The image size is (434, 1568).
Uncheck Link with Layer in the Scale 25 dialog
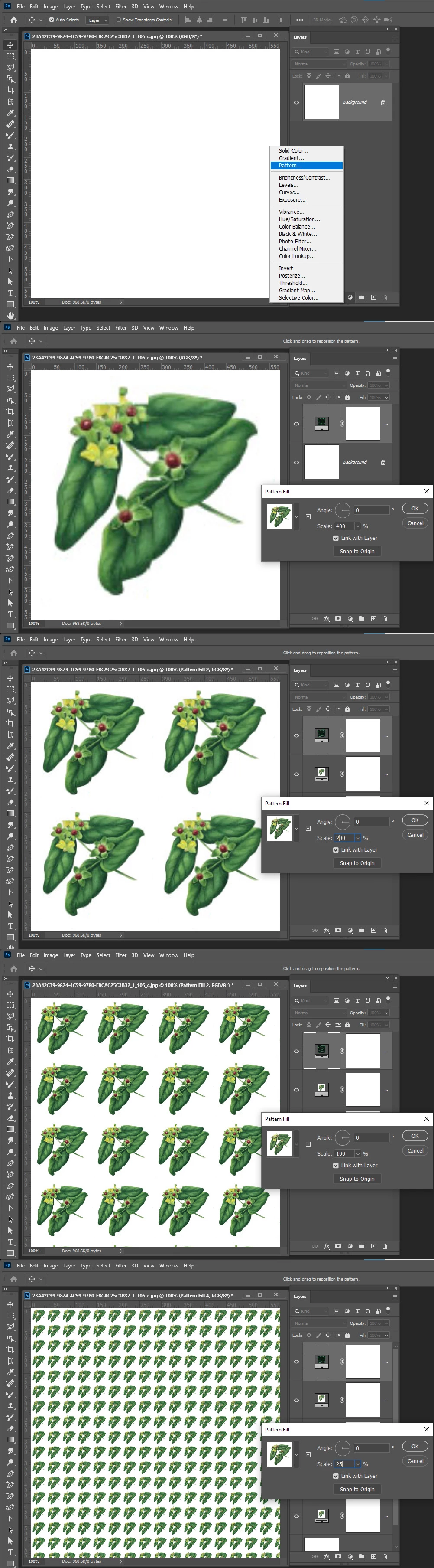[336, 1476]
